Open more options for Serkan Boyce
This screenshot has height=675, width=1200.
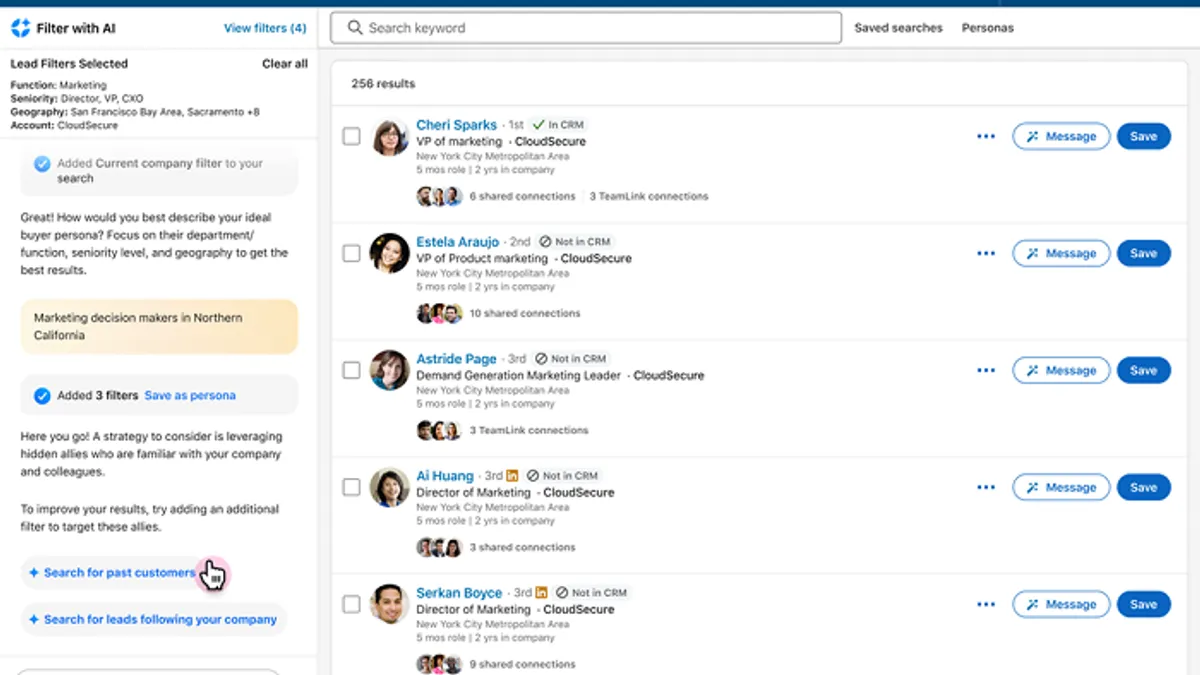click(x=986, y=605)
